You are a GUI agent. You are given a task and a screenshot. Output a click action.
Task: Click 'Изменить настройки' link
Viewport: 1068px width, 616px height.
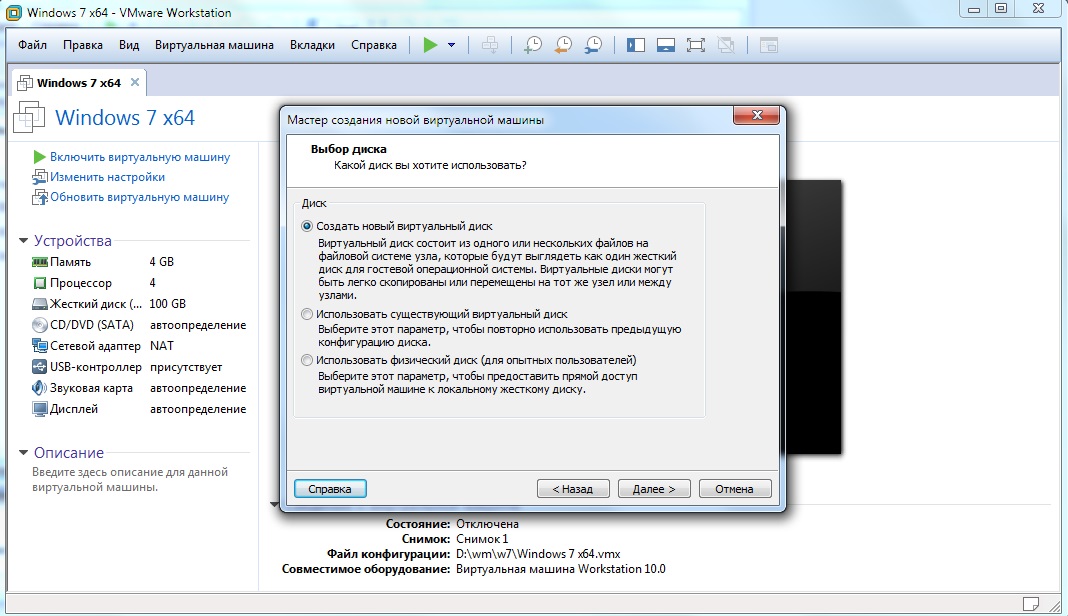click(107, 177)
